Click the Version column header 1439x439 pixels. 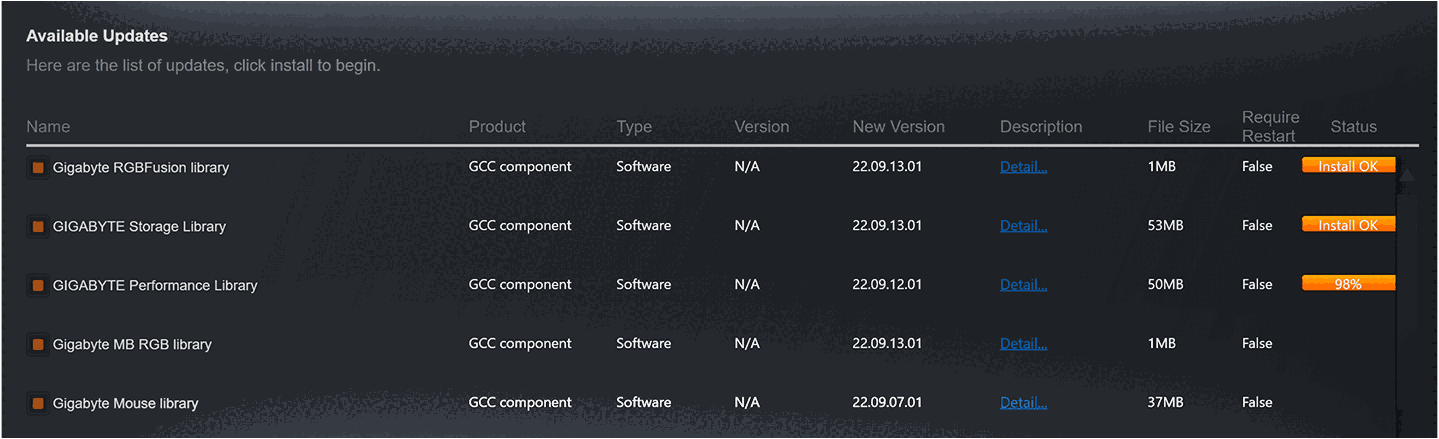pyautogui.click(x=762, y=127)
